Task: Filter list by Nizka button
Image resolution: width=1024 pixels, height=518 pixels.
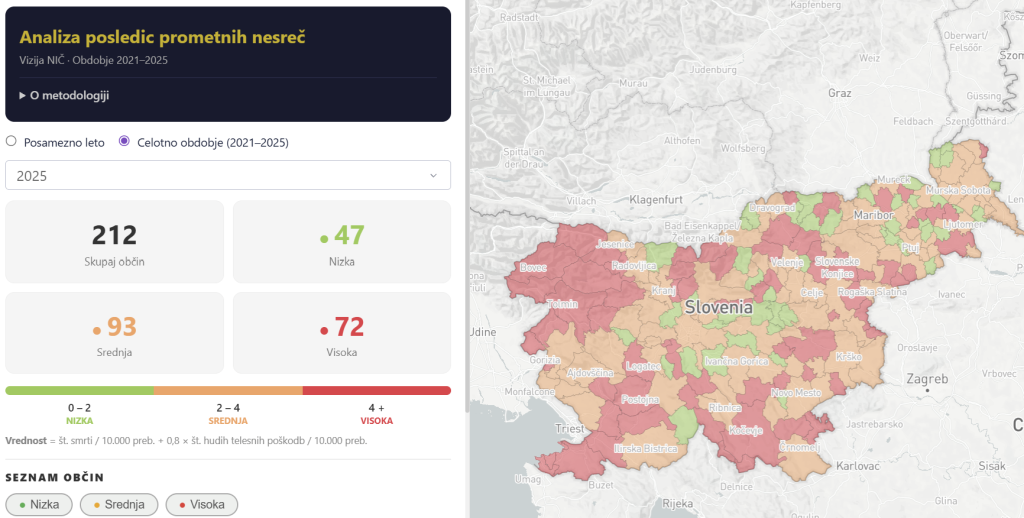Action: tap(39, 504)
